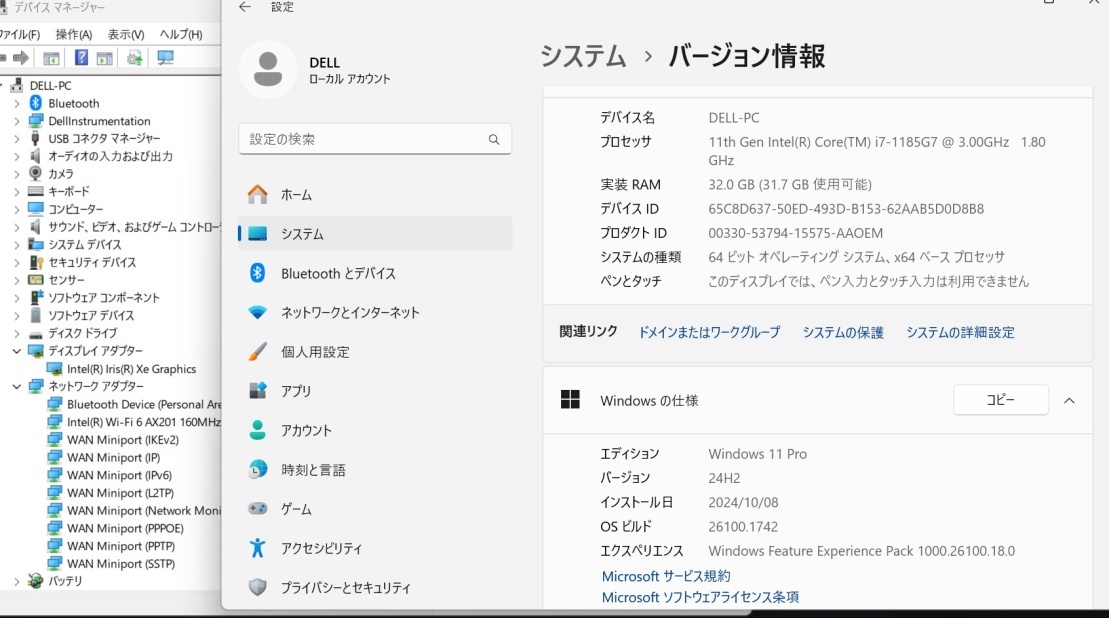The height and width of the screenshot is (618, 1109).
Task: Click the ソフトウェア デバイス icon
Action: [x=35, y=315]
